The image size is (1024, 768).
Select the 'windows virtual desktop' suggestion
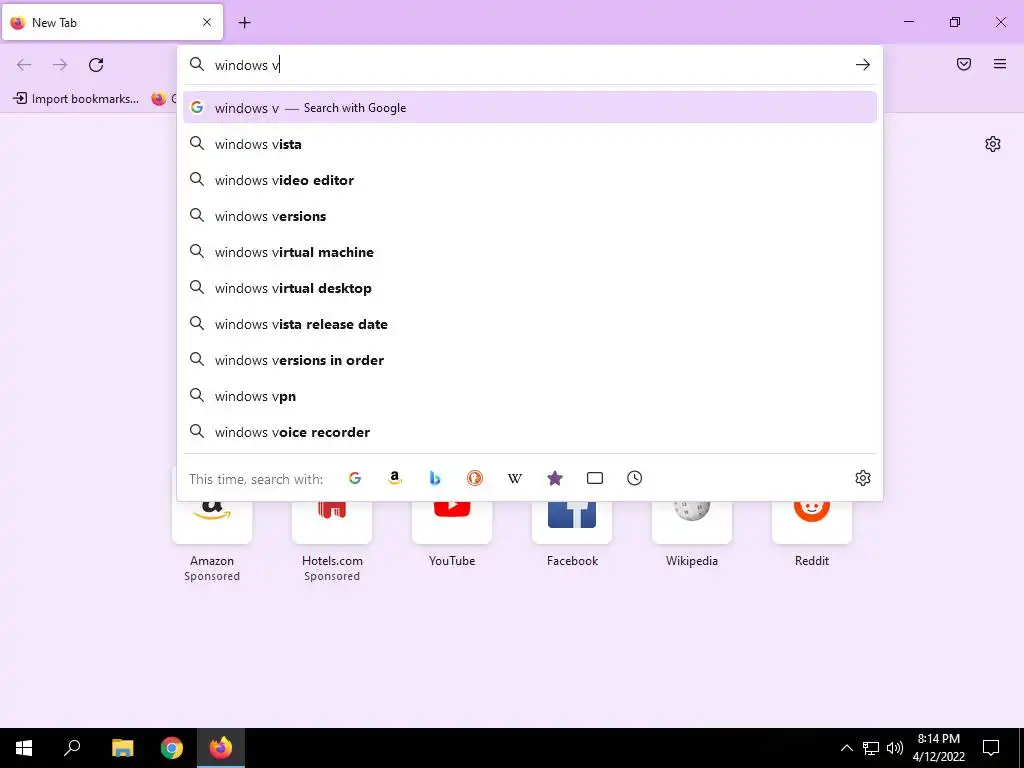click(530, 287)
